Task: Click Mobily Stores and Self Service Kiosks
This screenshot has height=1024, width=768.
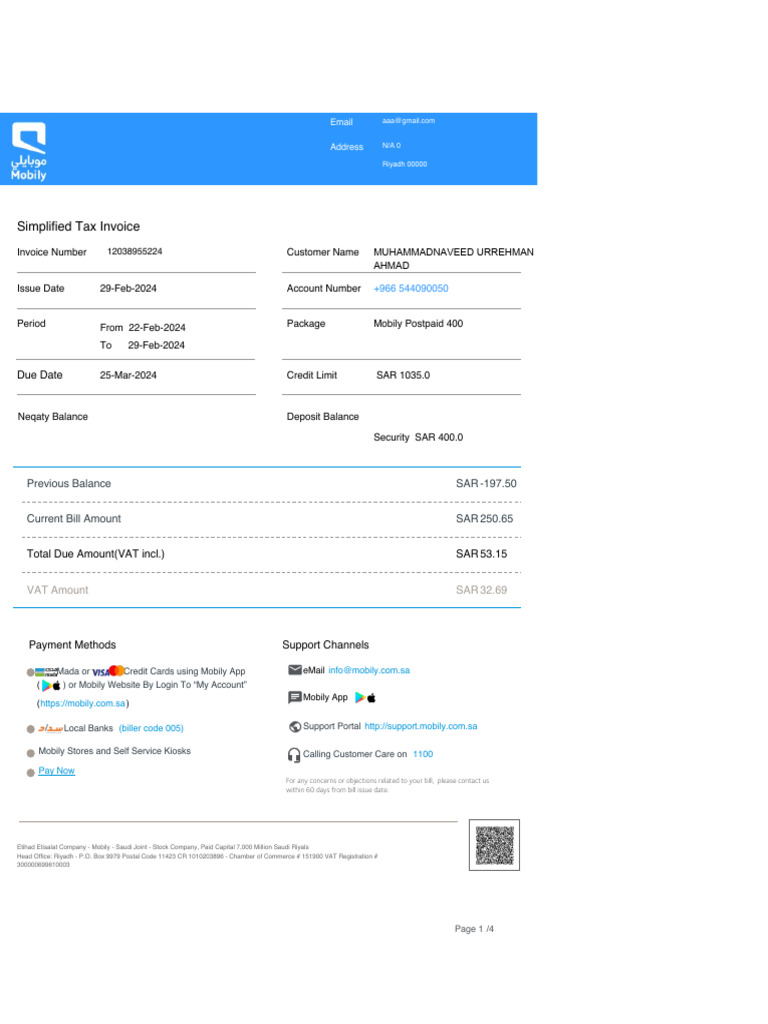Action: coord(114,751)
